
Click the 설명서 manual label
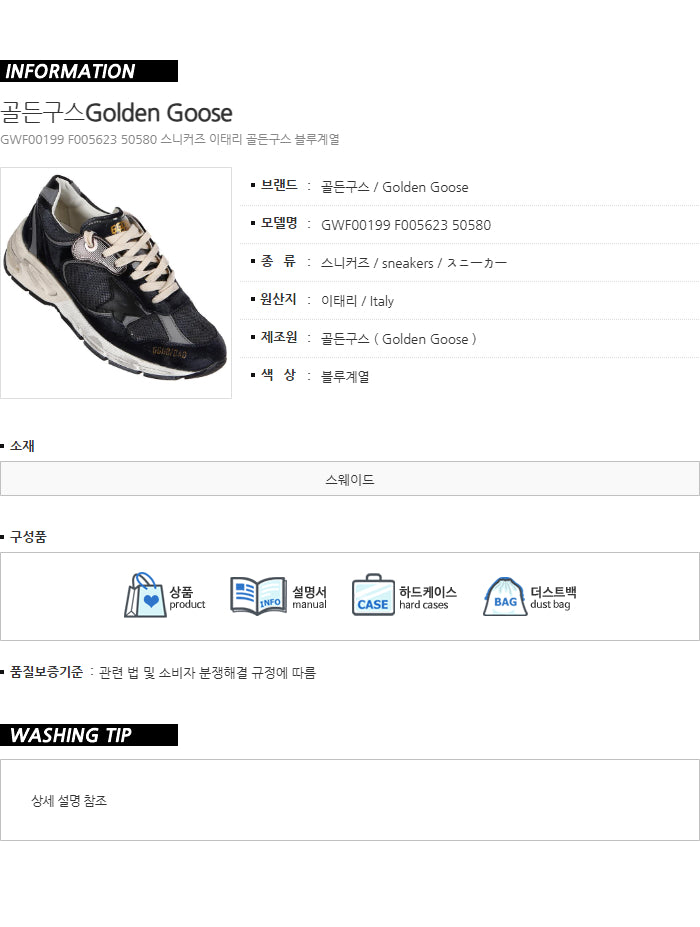coord(309,597)
